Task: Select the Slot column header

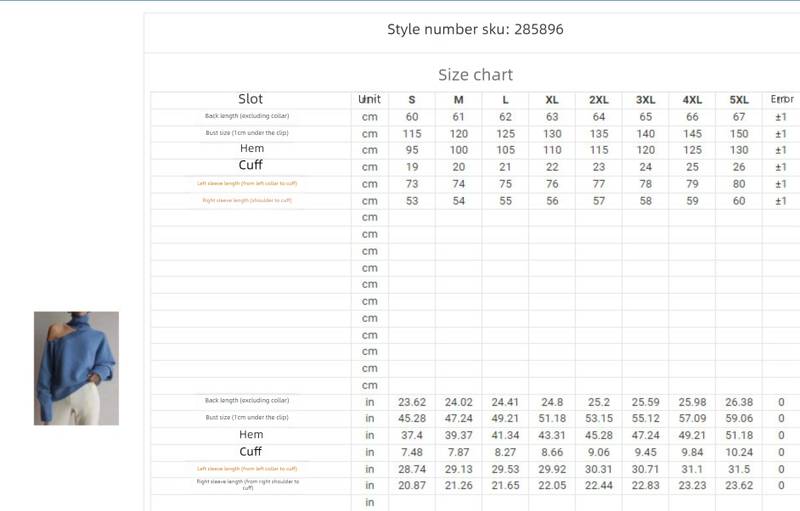Action: pyautogui.click(x=251, y=99)
